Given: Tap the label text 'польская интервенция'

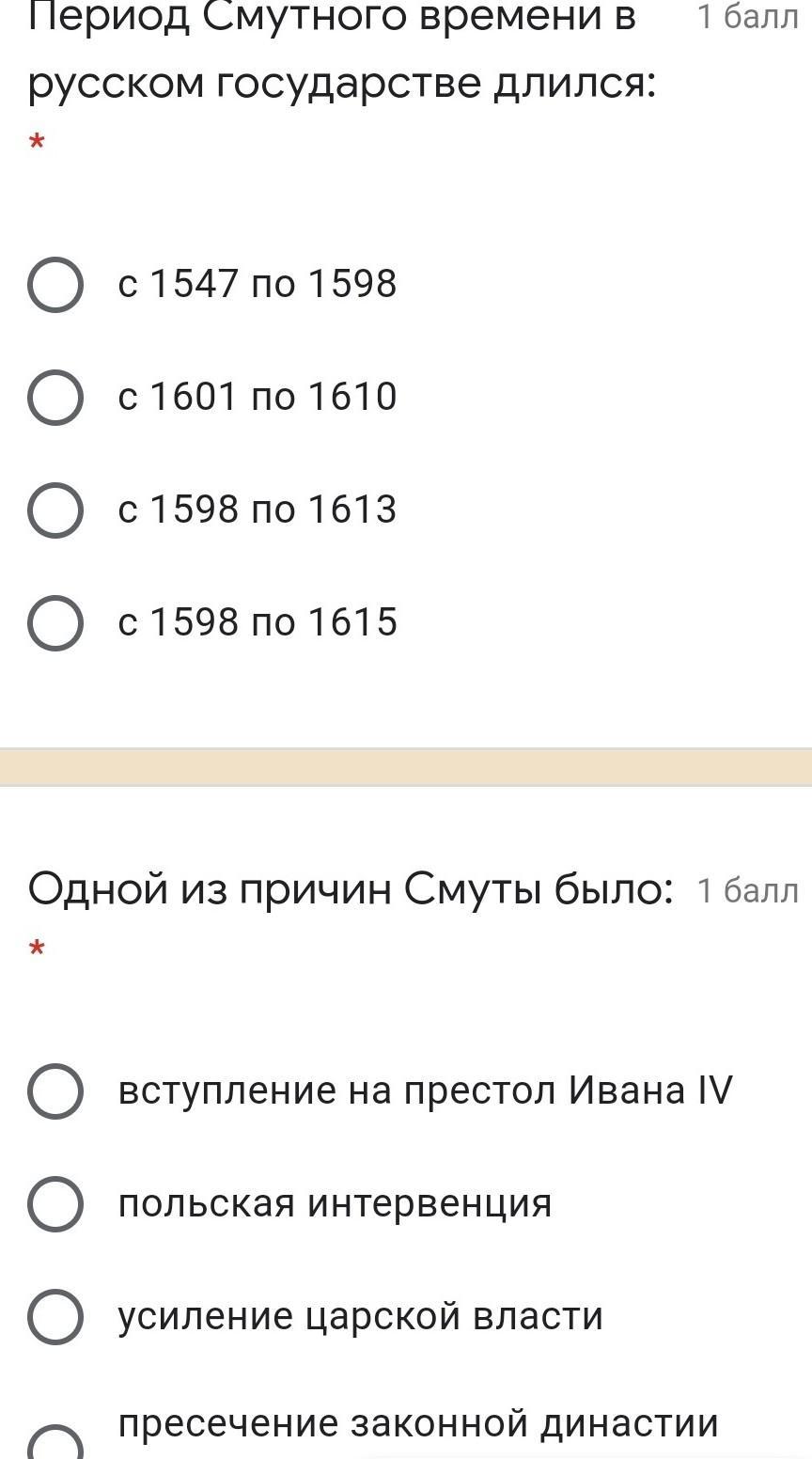Looking at the screenshot, I should pos(335,1203).
